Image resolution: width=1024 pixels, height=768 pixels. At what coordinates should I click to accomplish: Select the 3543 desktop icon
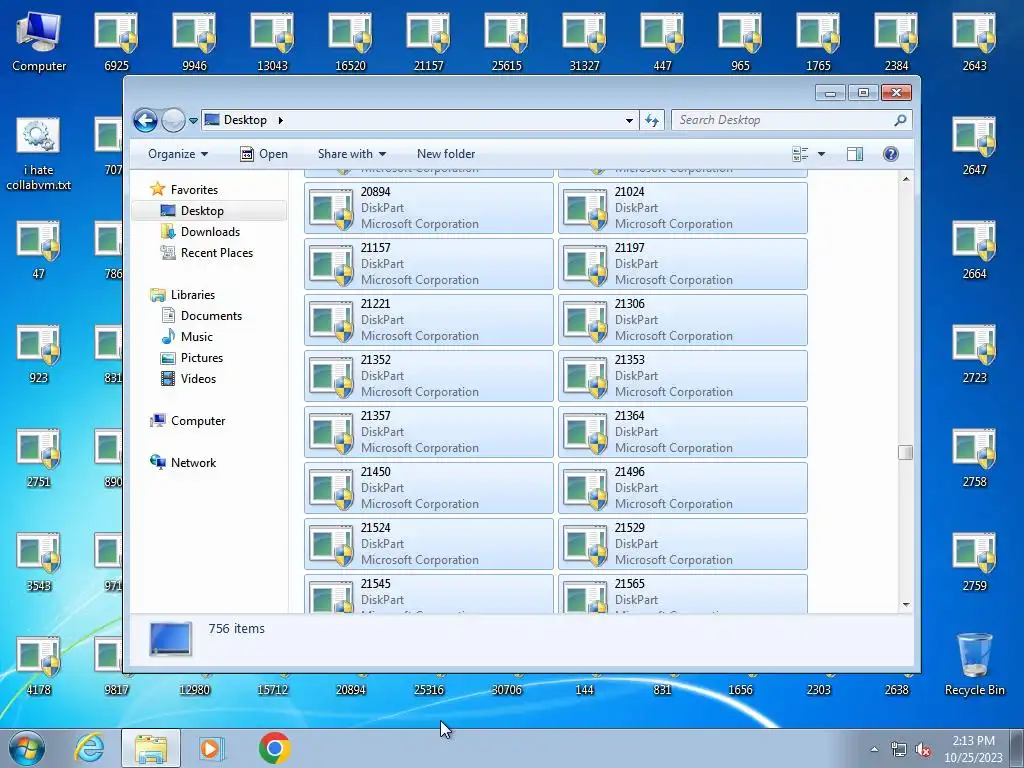(x=39, y=562)
